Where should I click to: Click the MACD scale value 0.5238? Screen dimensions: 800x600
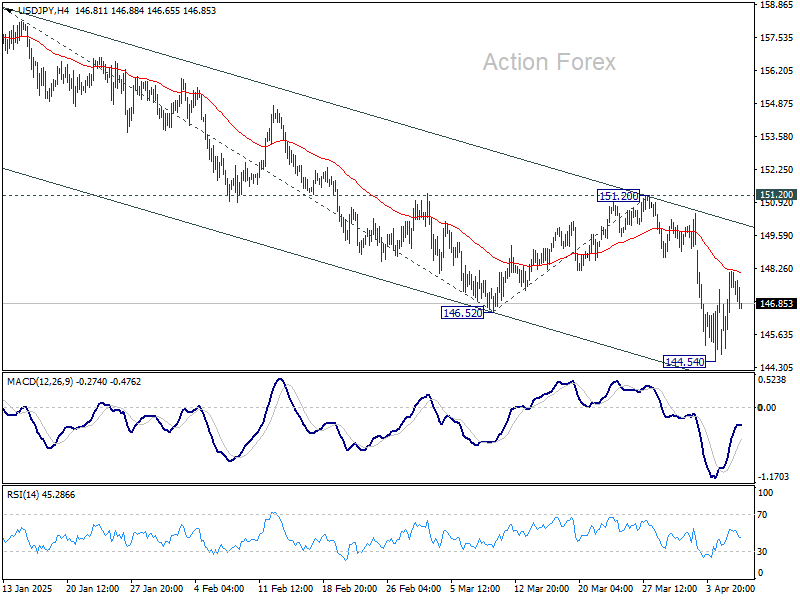772,380
